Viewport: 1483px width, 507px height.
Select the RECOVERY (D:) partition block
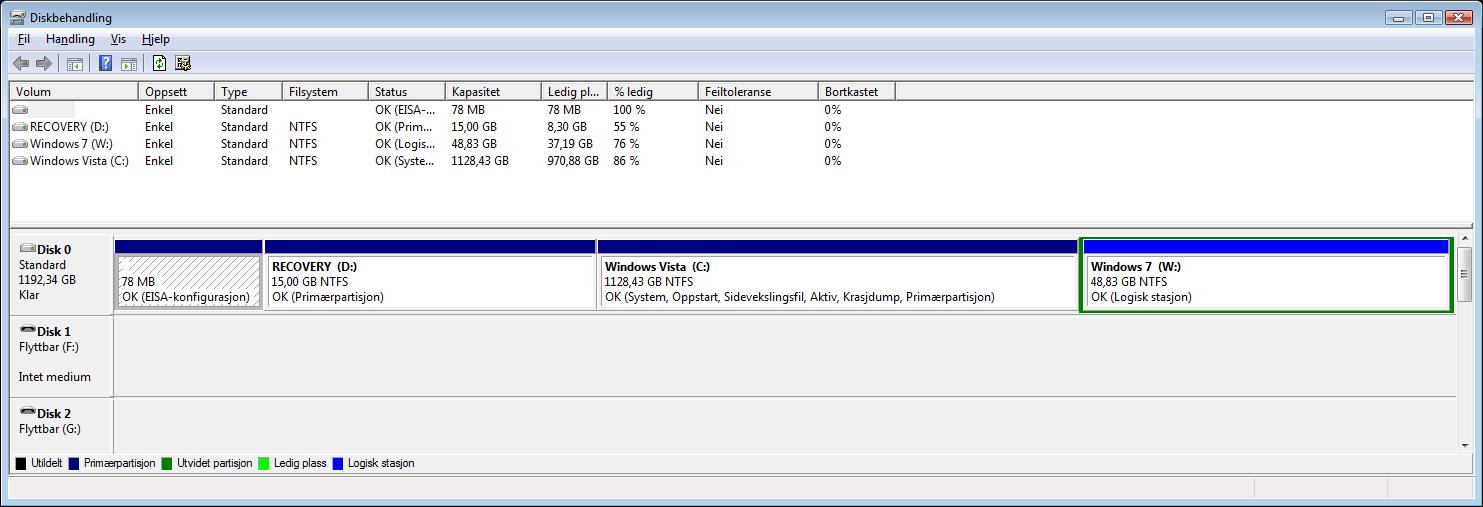[x=430, y=275]
